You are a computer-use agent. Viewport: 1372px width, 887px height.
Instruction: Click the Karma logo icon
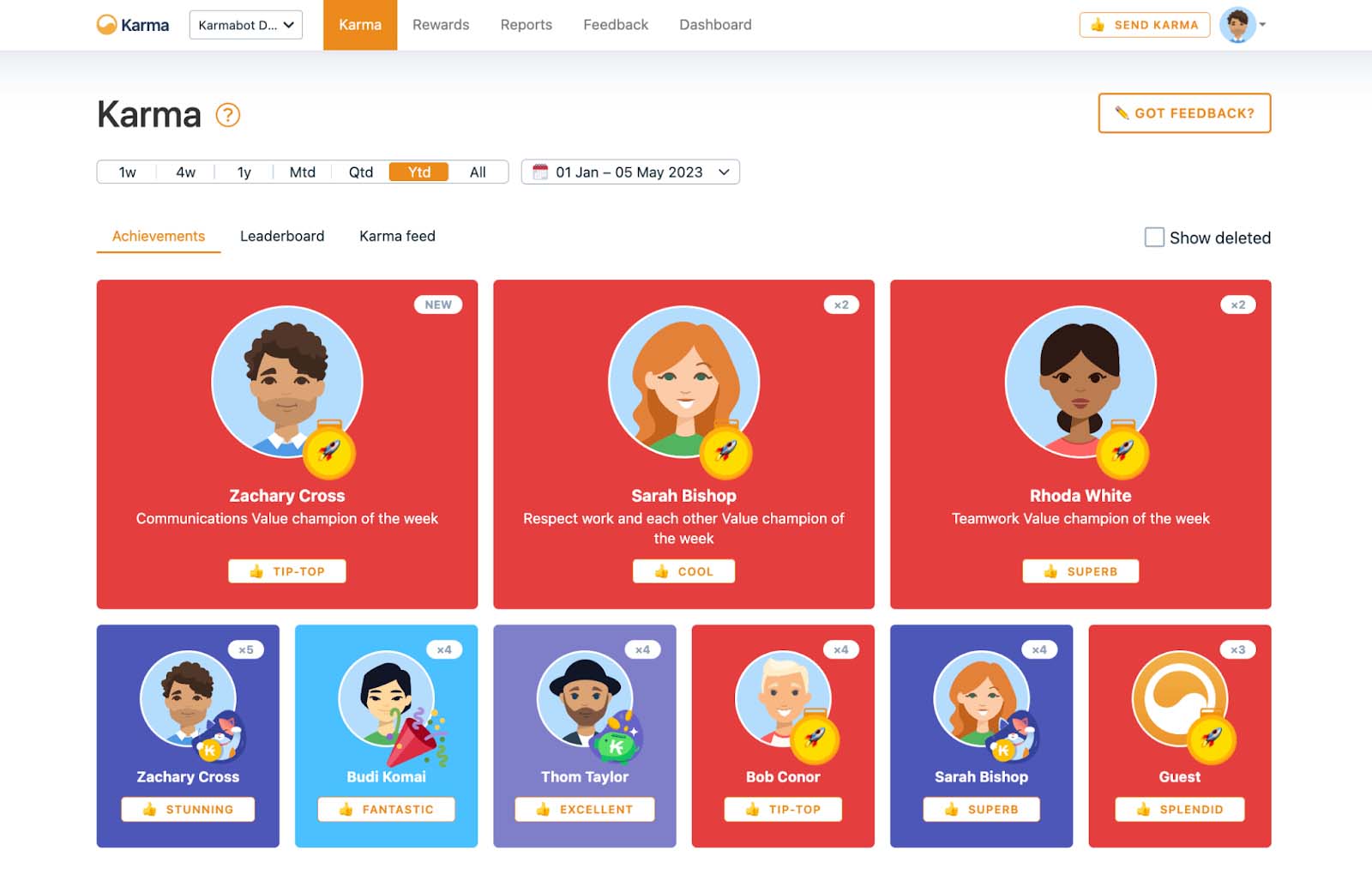point(106,25)
